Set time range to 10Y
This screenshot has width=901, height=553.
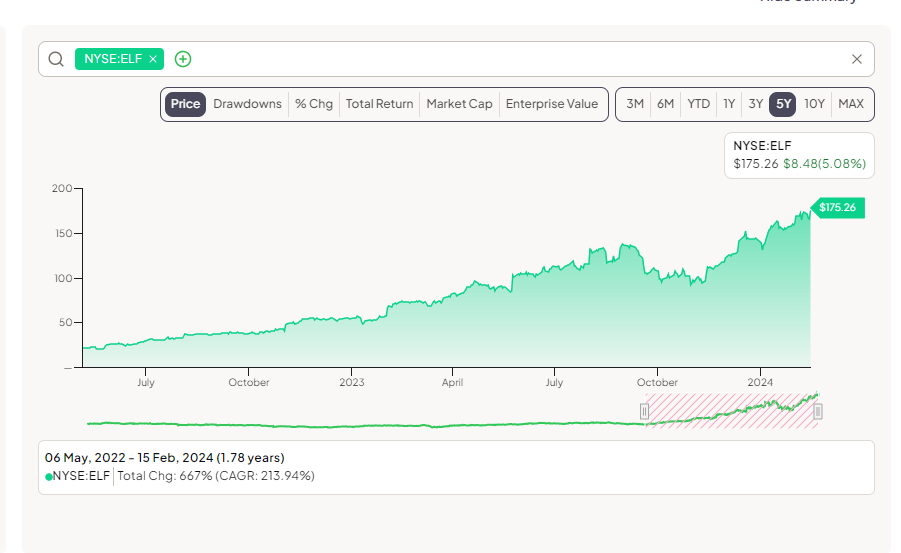(x=814, y=104)
